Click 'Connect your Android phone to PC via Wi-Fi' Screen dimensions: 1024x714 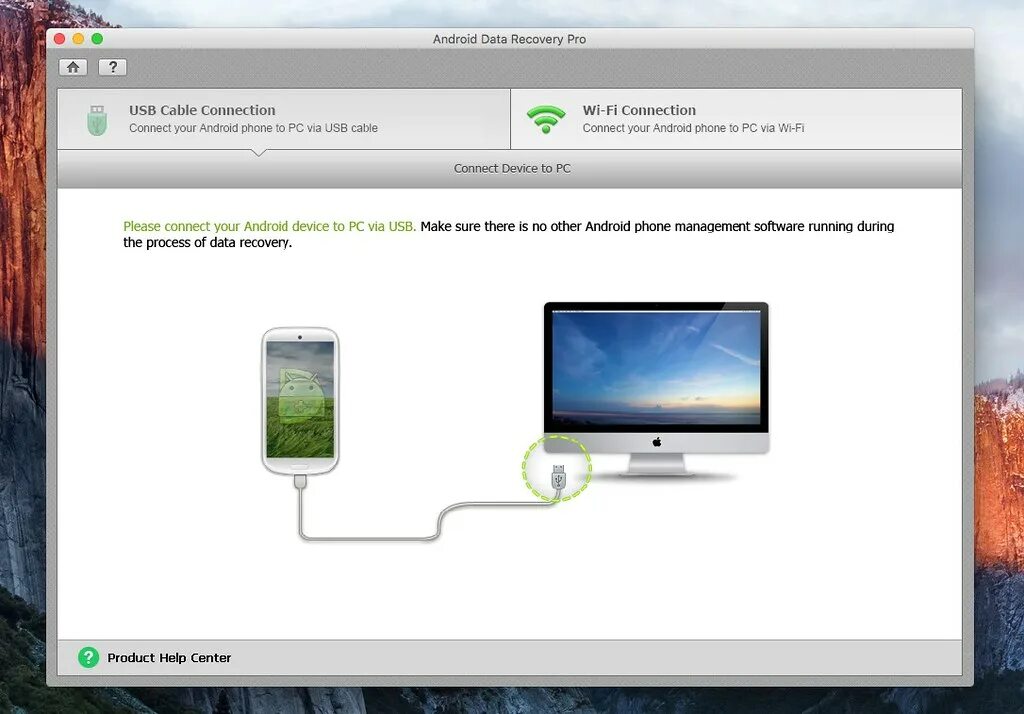[x=693, y=128]
